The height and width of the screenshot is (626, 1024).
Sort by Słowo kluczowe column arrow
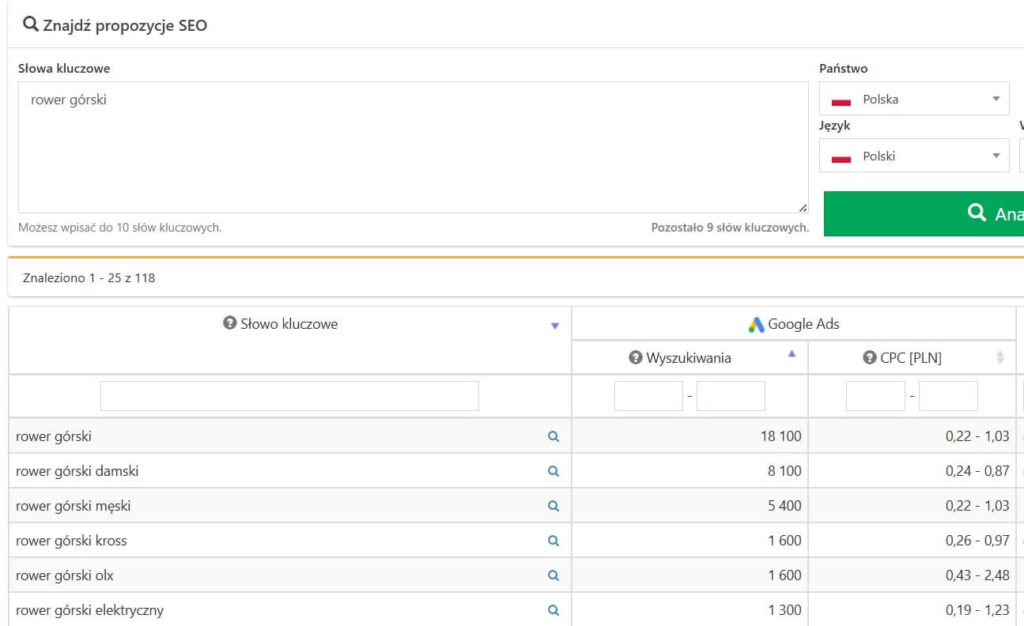[555, 326]
